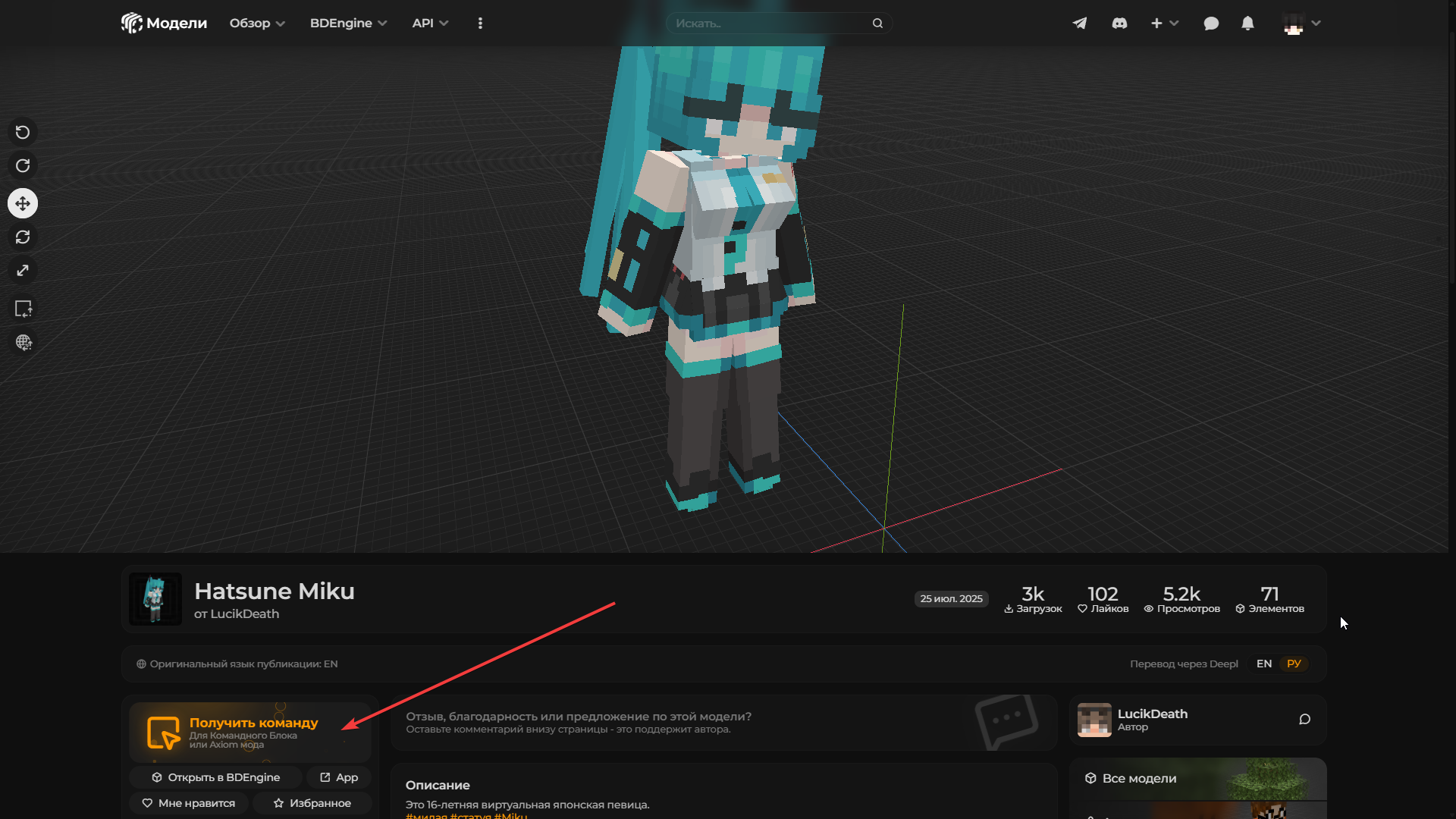Open the API menu item
The image size is (1456, 819).
click(430, 24)
